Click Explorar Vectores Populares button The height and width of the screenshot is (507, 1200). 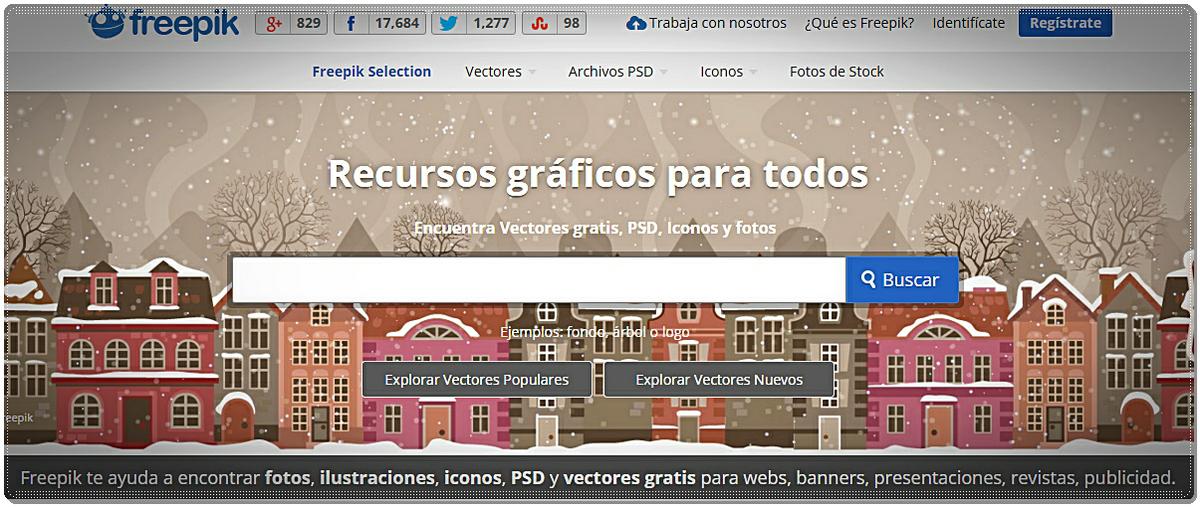click(477, 380)
